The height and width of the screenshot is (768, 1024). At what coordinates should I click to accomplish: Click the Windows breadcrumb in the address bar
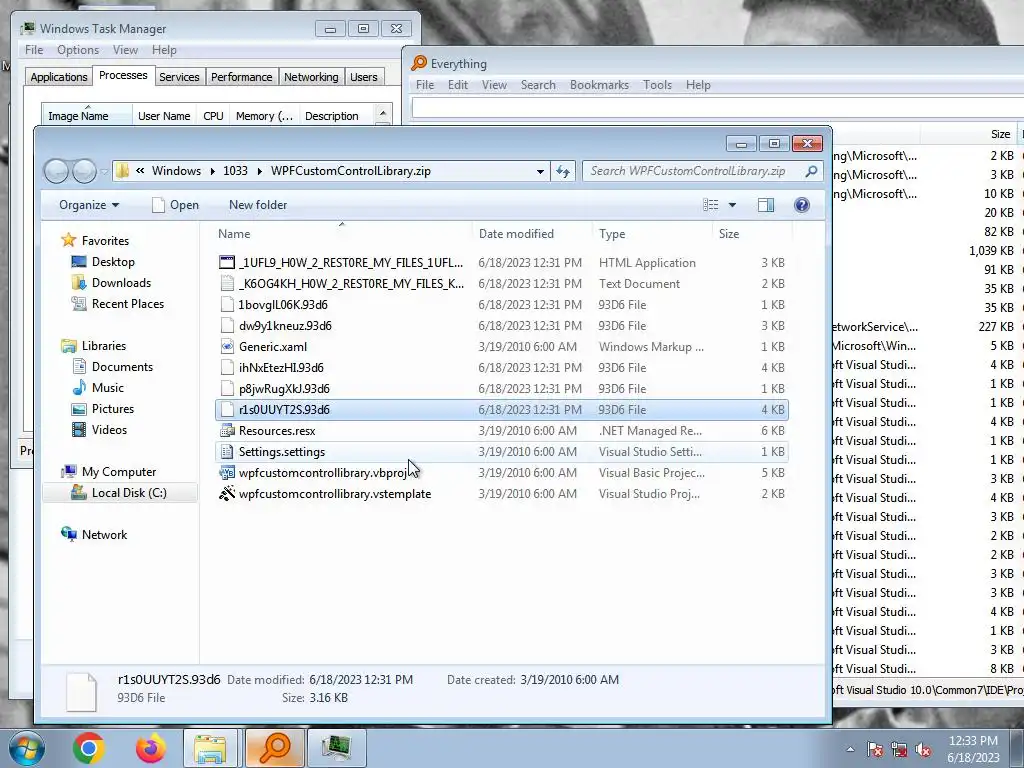pos(176,171)
